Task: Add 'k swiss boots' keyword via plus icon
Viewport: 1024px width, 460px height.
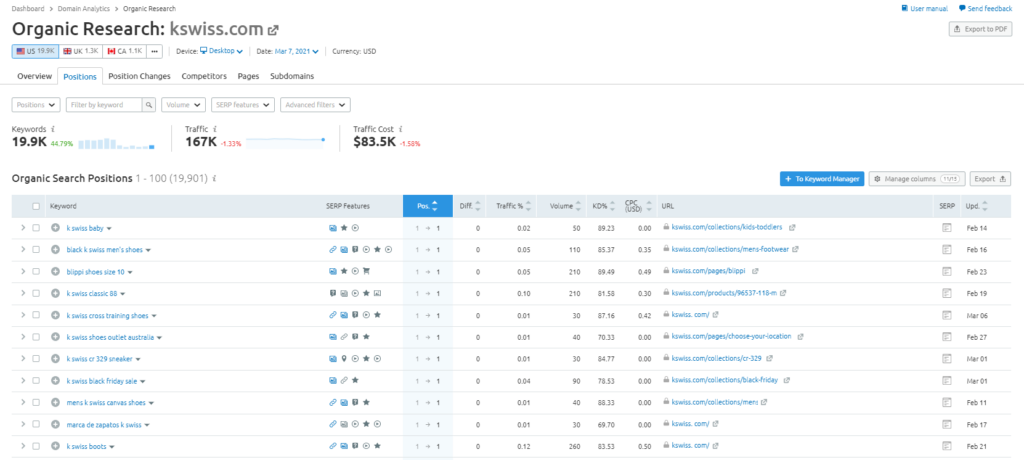Action: pyautogui.click(x=56, y=446)
